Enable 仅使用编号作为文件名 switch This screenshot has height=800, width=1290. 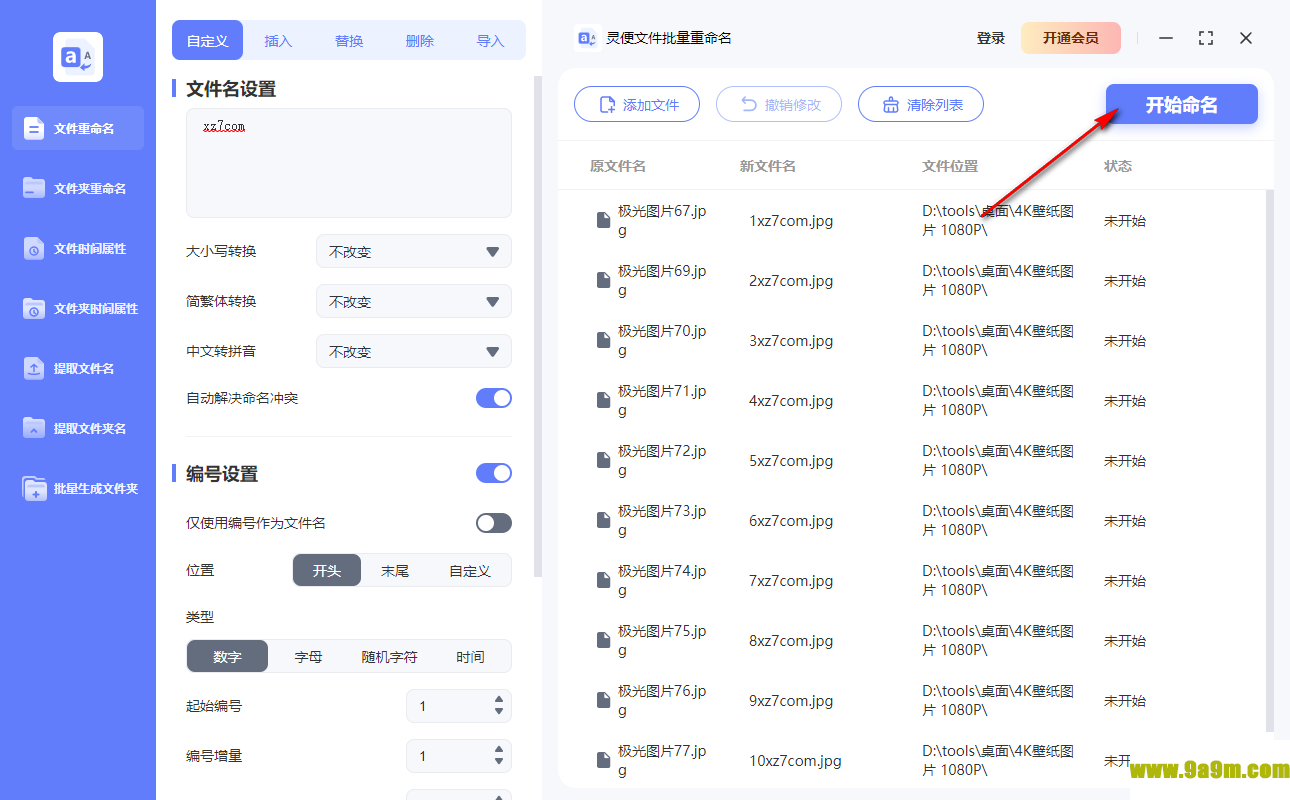point(494,523)
